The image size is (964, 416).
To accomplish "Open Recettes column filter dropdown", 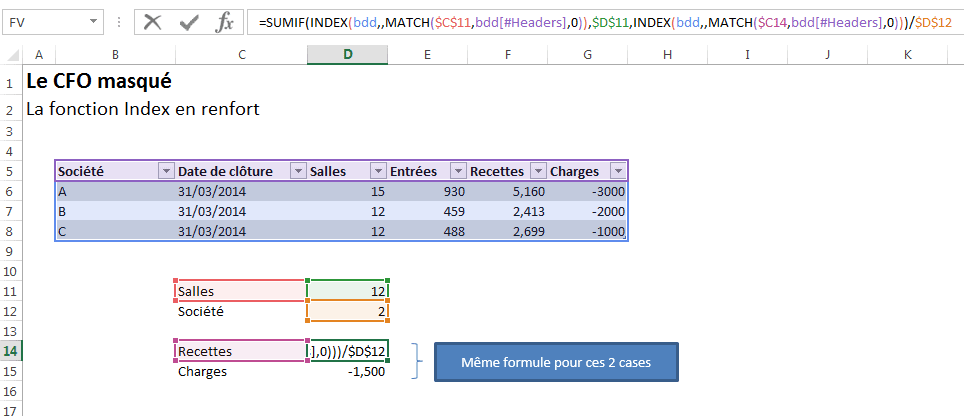I will click(x=537, y=171).
